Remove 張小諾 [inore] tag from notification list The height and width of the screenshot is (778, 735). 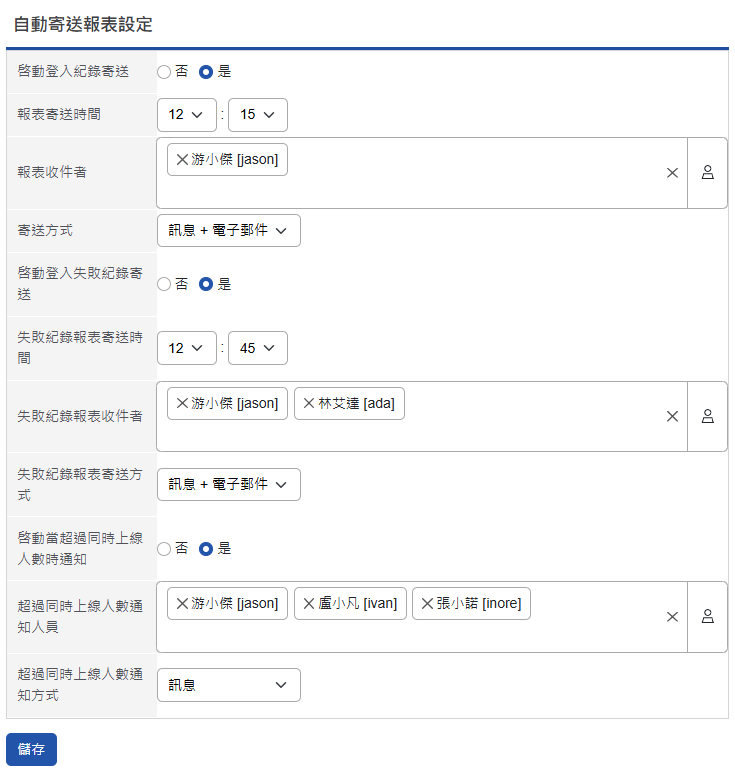coord(427,603)
